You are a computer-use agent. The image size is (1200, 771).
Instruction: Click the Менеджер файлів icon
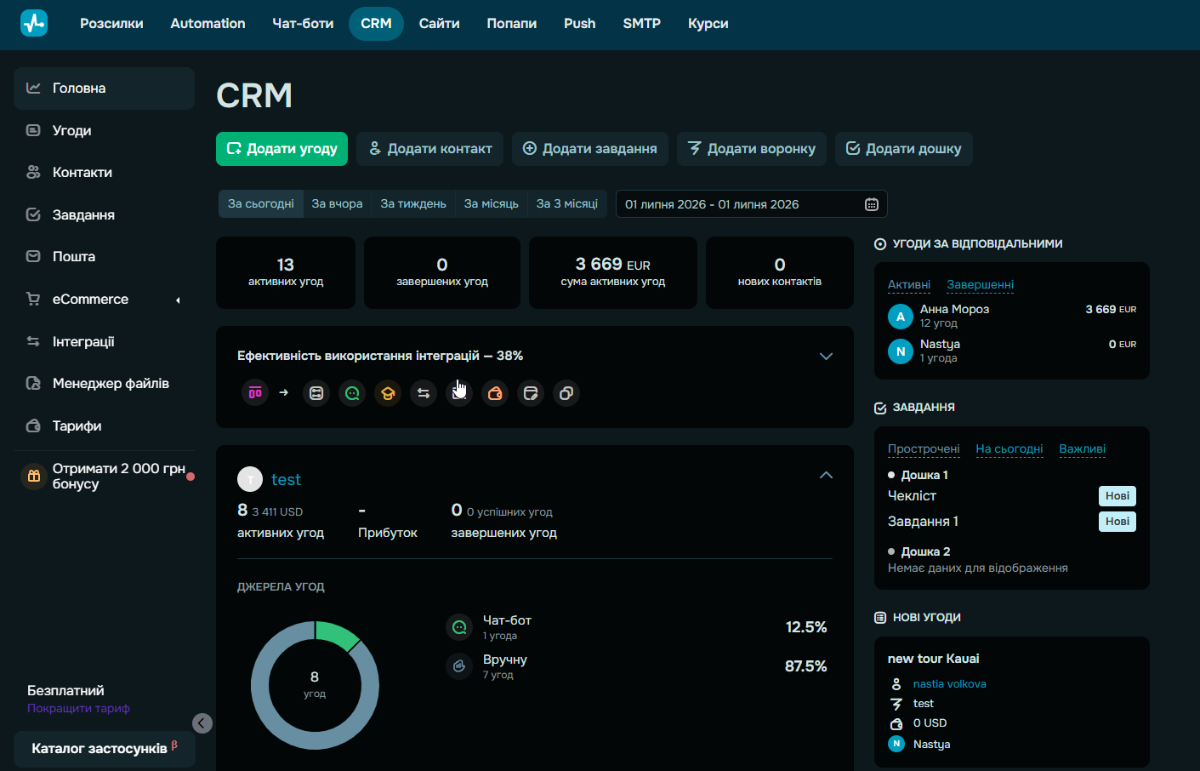(x=33, y=384)
